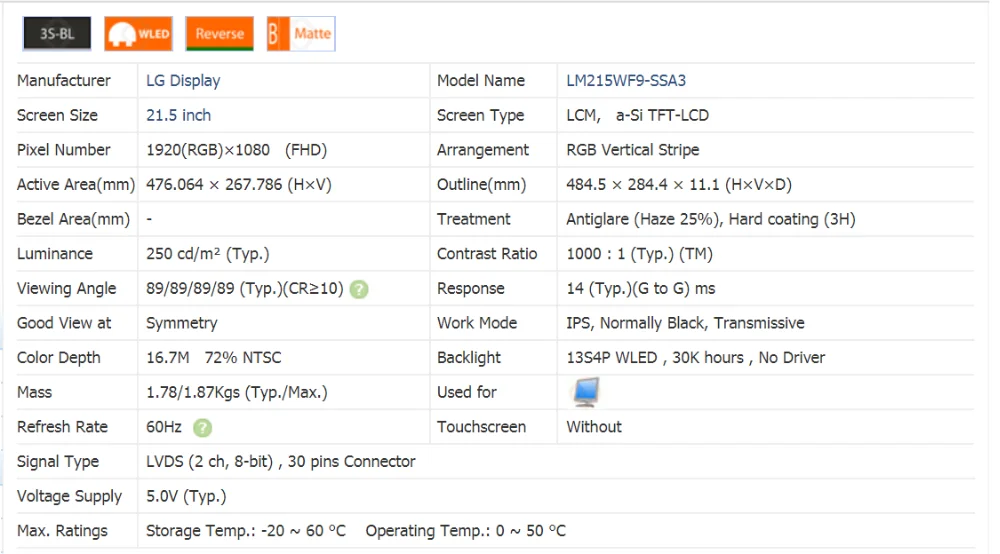Select the Treatment label

tap(473, 219)
